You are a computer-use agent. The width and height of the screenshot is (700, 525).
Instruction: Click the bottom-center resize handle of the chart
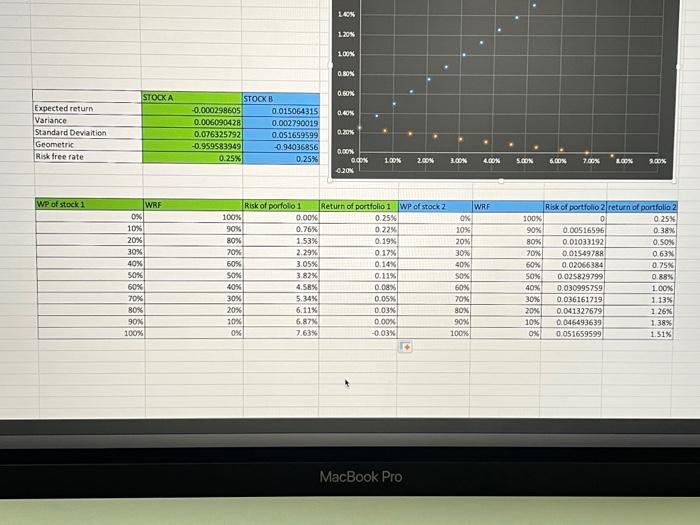(501, 181)
